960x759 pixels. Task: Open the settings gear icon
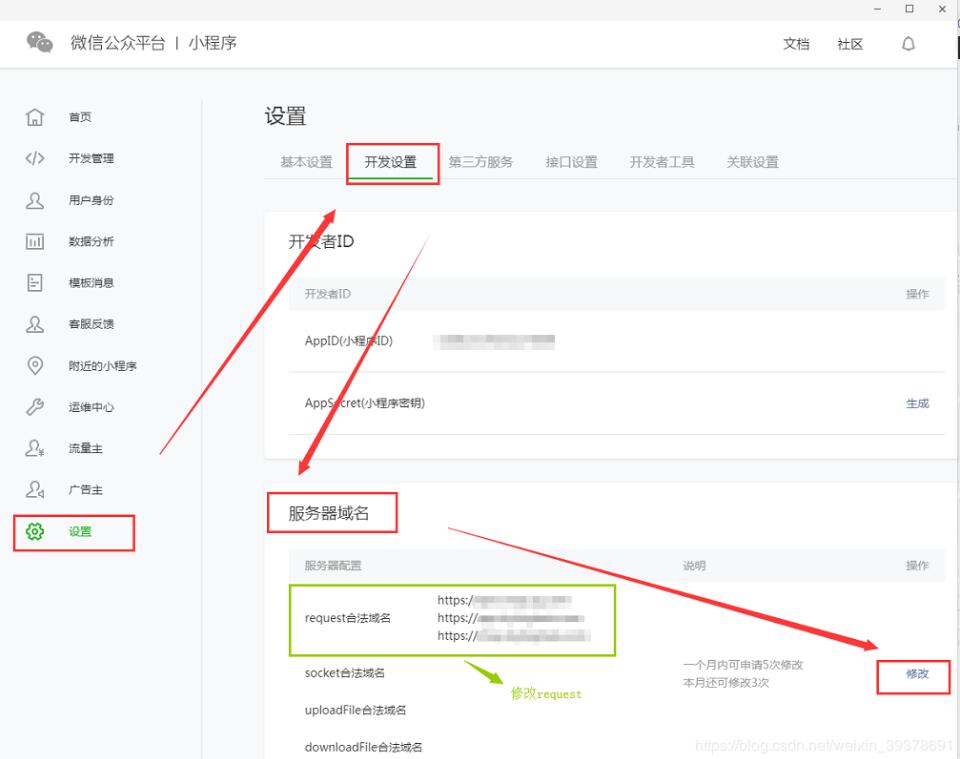pyautogui.click(x=35, y=531)
